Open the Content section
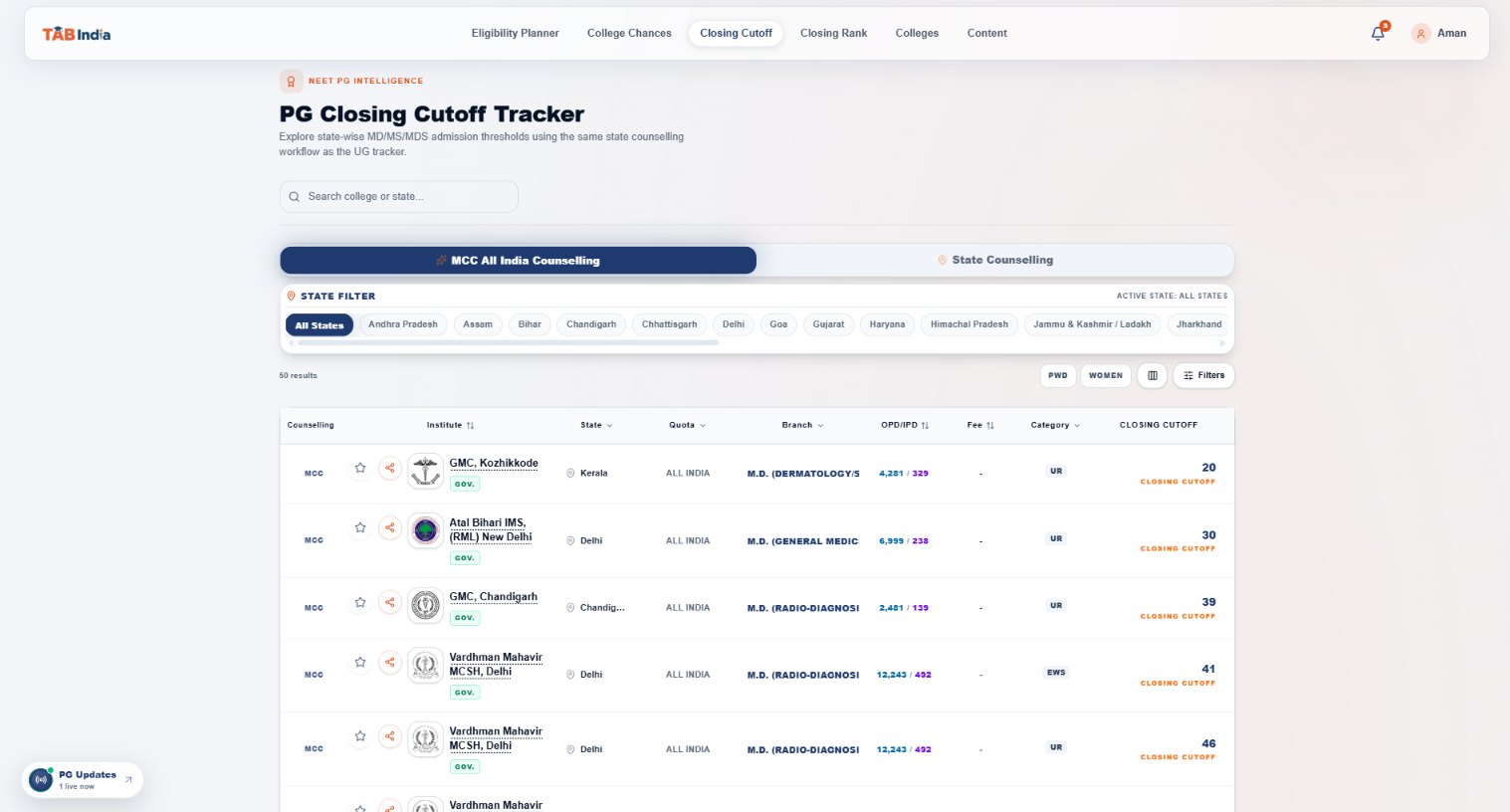 click(x=986, y=33)
